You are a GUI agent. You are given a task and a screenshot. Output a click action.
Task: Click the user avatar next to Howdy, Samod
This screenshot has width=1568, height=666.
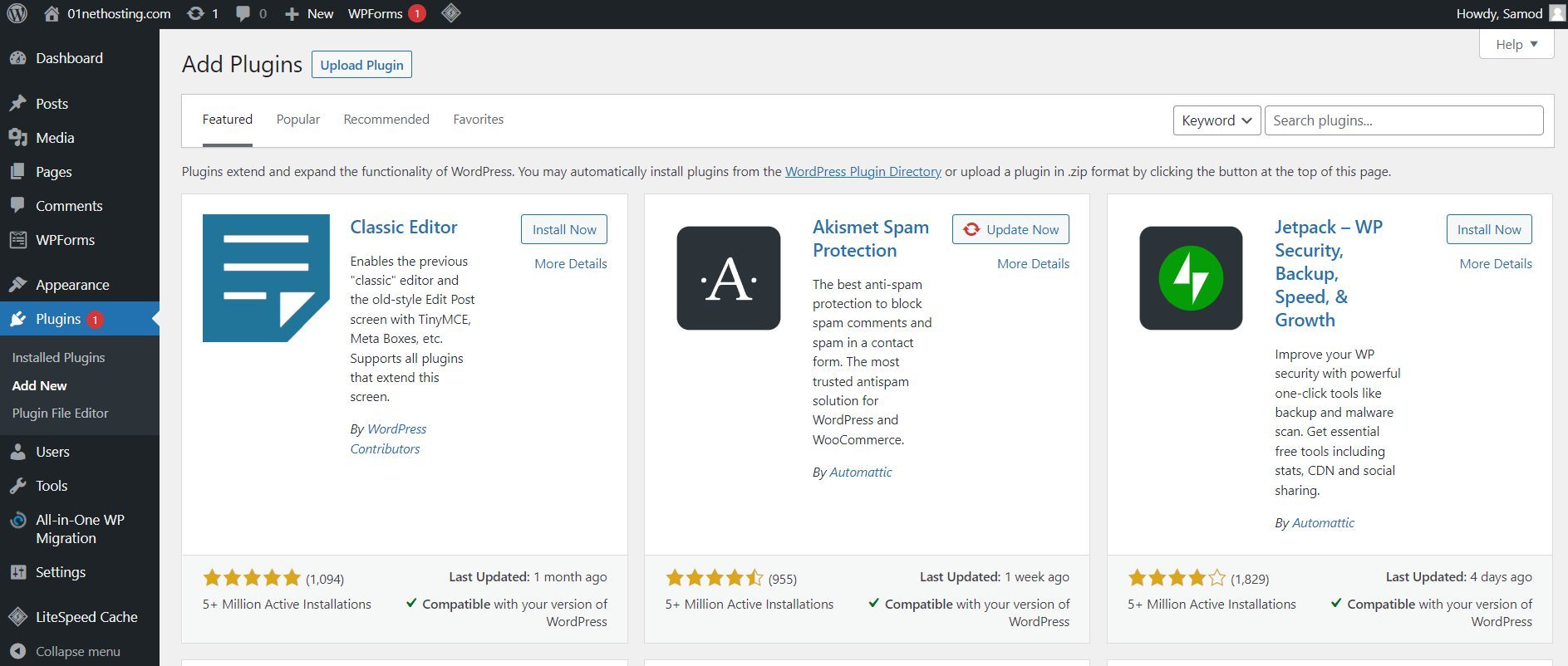pyautogui.click(x=1557, y=13)
